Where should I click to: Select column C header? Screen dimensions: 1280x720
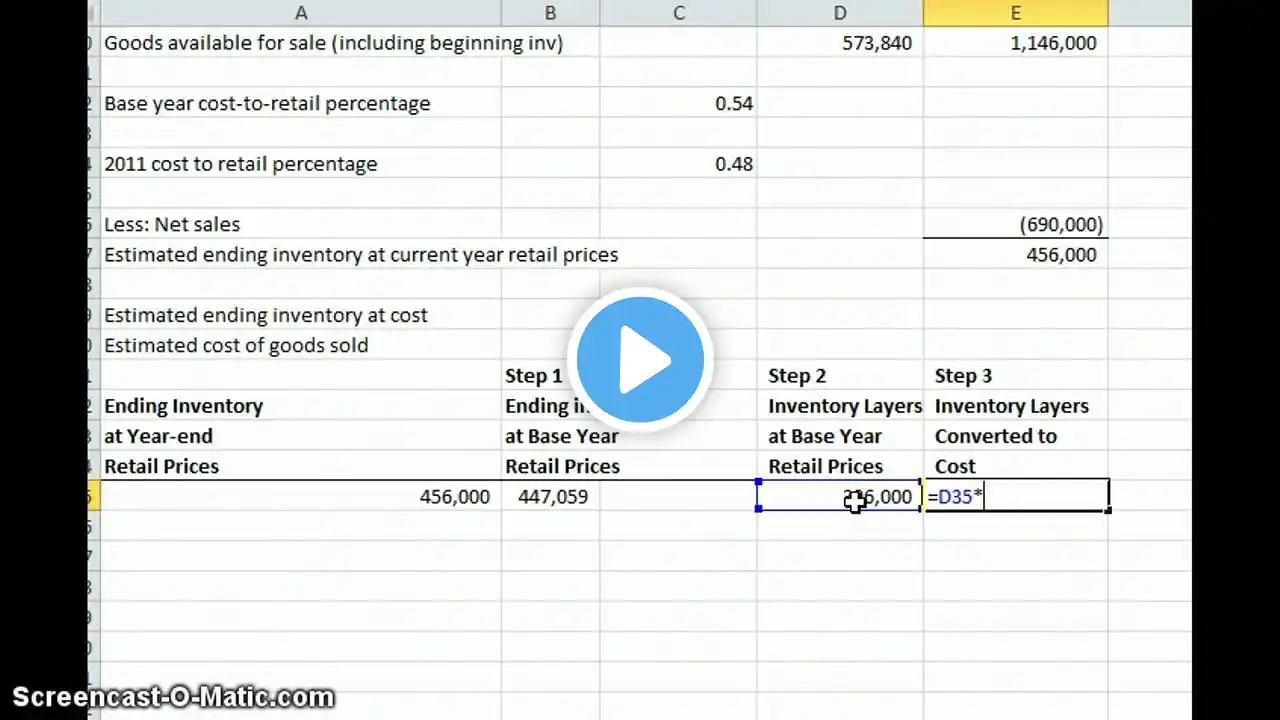[x=679, y=13]
